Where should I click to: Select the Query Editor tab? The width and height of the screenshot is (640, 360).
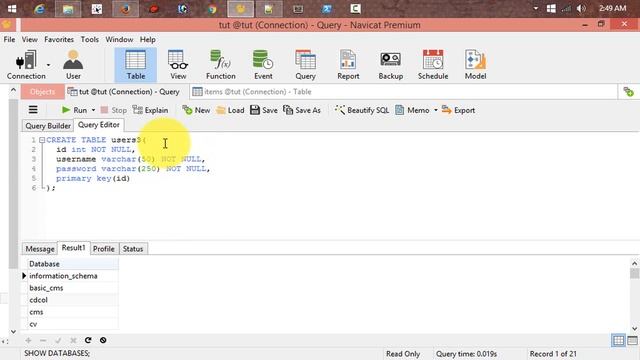pos(98,125)
